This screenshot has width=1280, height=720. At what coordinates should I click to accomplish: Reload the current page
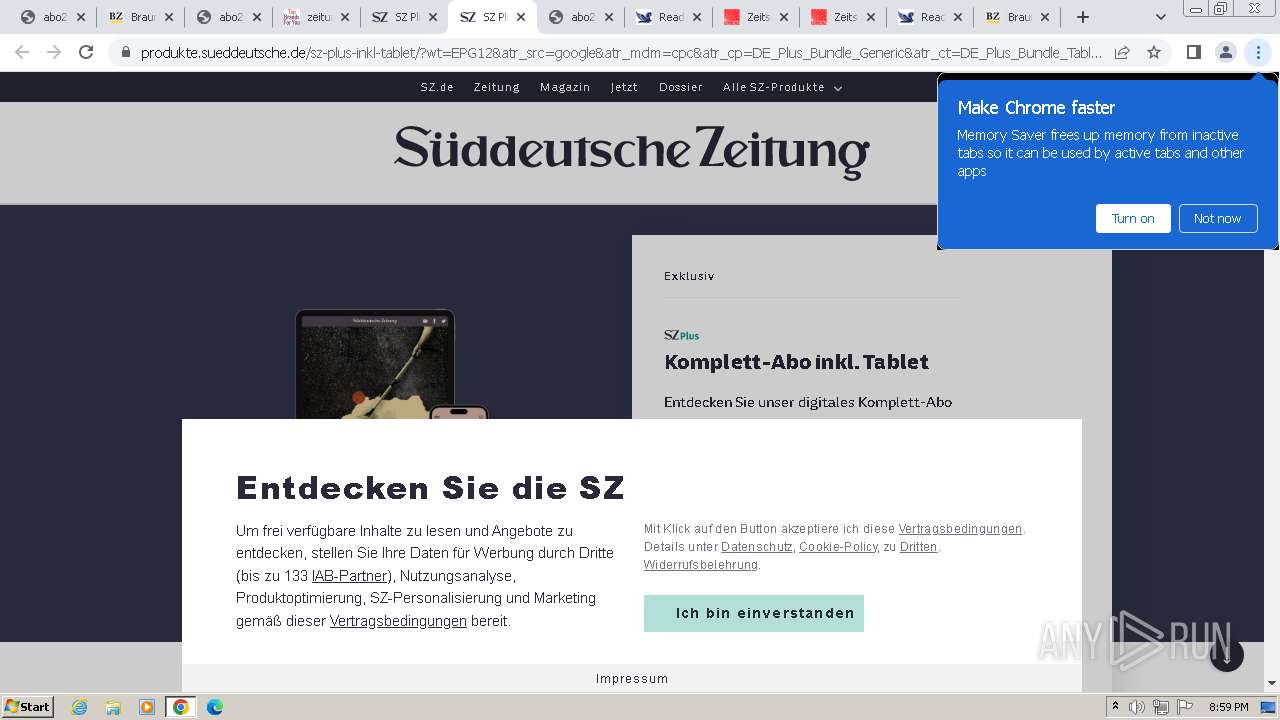[86, 52]
